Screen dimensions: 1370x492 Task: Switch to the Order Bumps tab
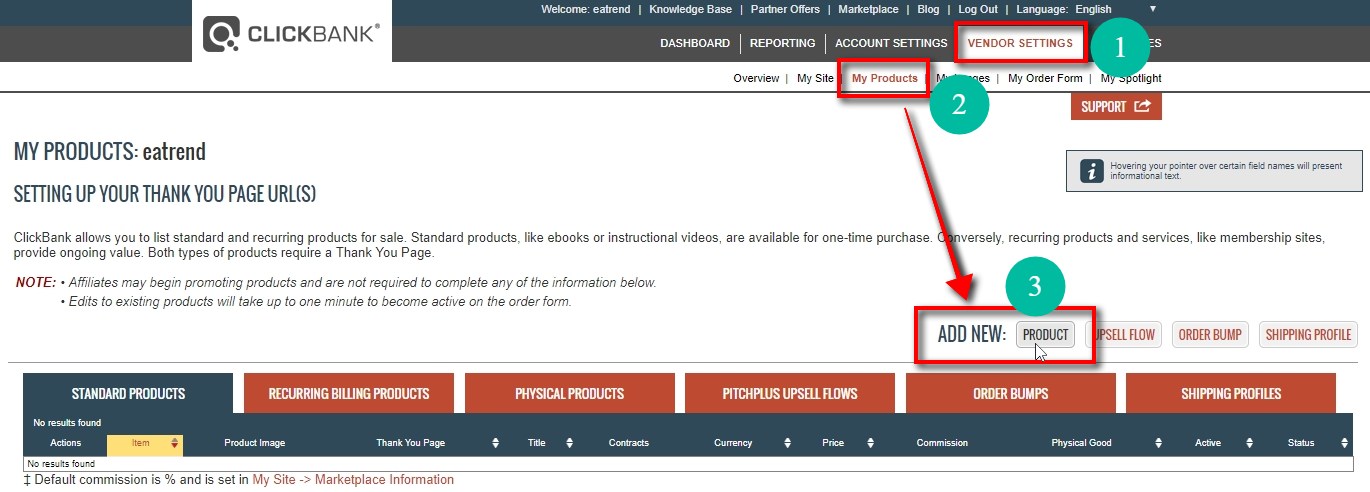1011,393
